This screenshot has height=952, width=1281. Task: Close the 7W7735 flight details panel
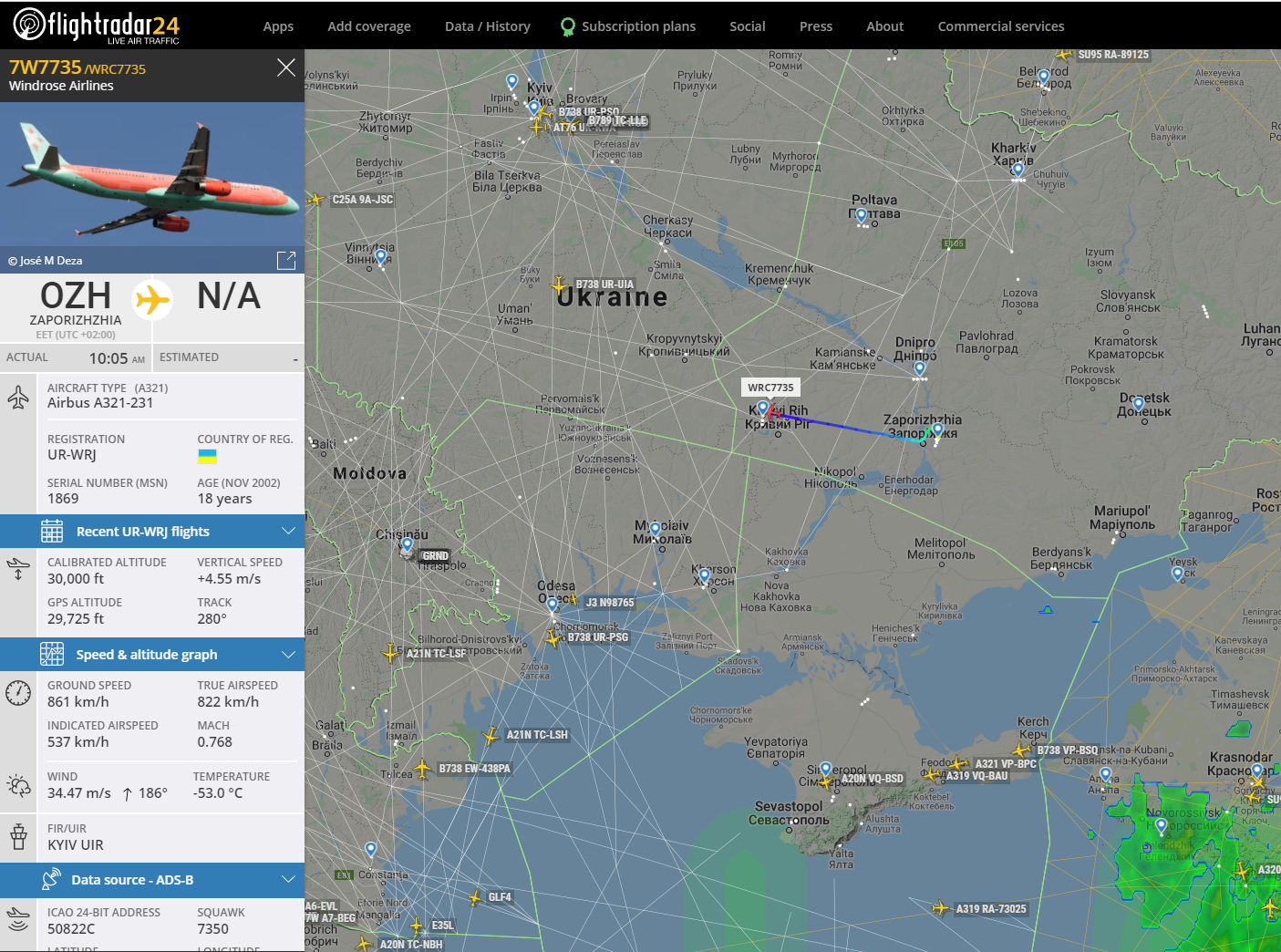(x=286, y=67)
